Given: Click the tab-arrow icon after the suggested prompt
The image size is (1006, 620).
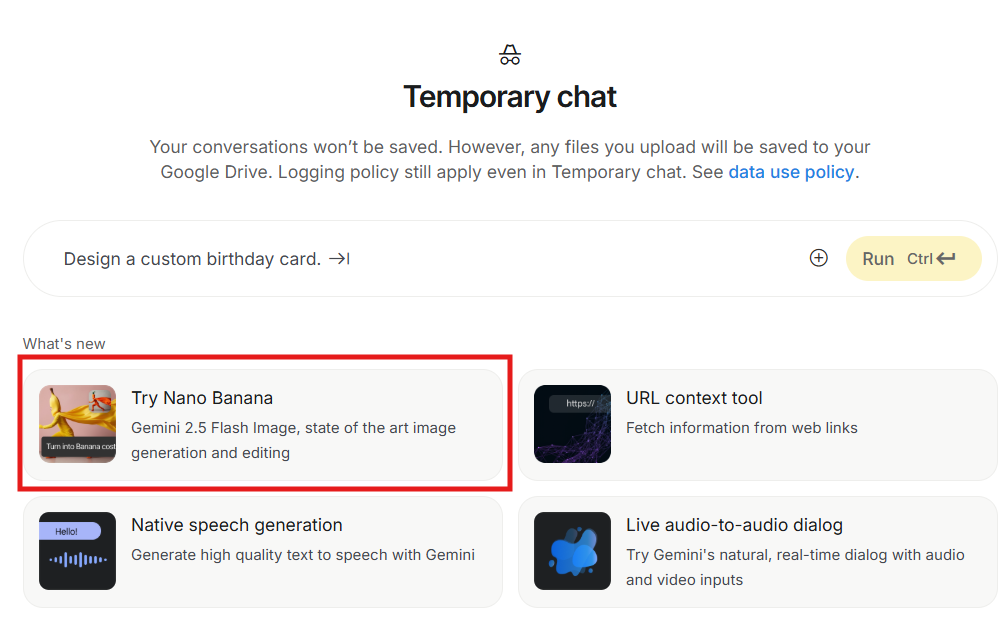Looking at the screenshot, I should click(340, 259).
